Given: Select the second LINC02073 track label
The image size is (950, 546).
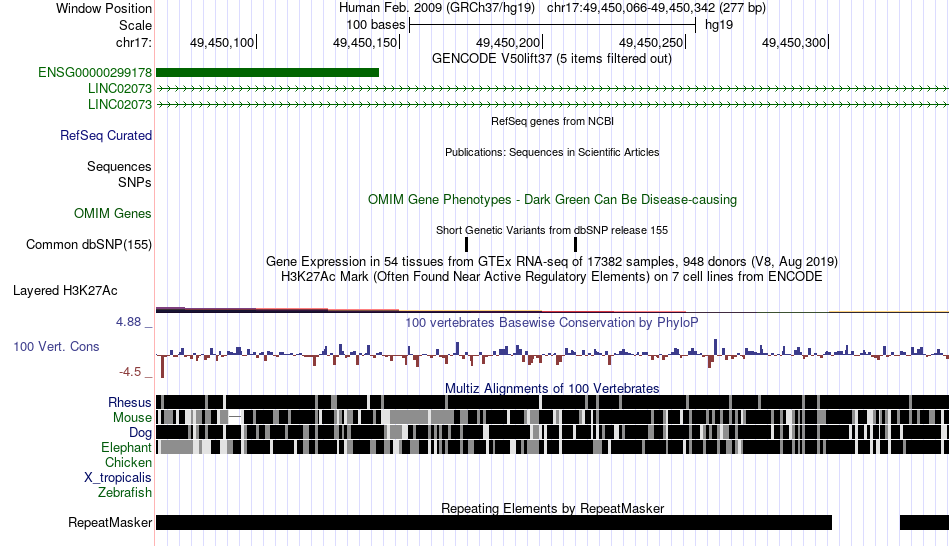Looking at the screenshot, I should click(x=120, y=104).
